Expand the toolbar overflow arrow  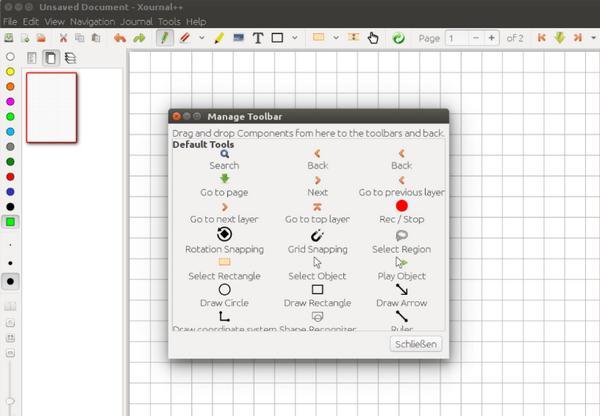593,38
